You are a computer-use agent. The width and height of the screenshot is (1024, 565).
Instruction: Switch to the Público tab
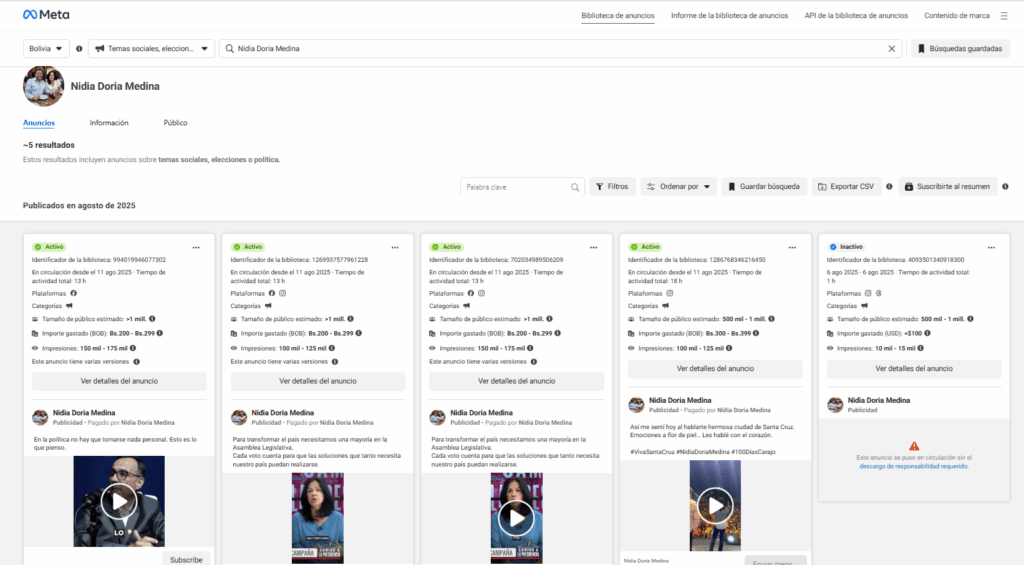pos(175,123)
